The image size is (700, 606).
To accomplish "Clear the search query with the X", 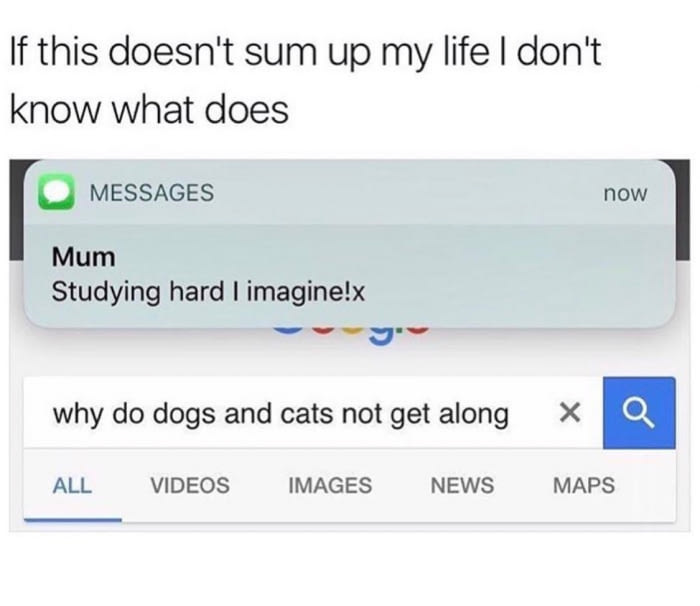I will point(570,412).
